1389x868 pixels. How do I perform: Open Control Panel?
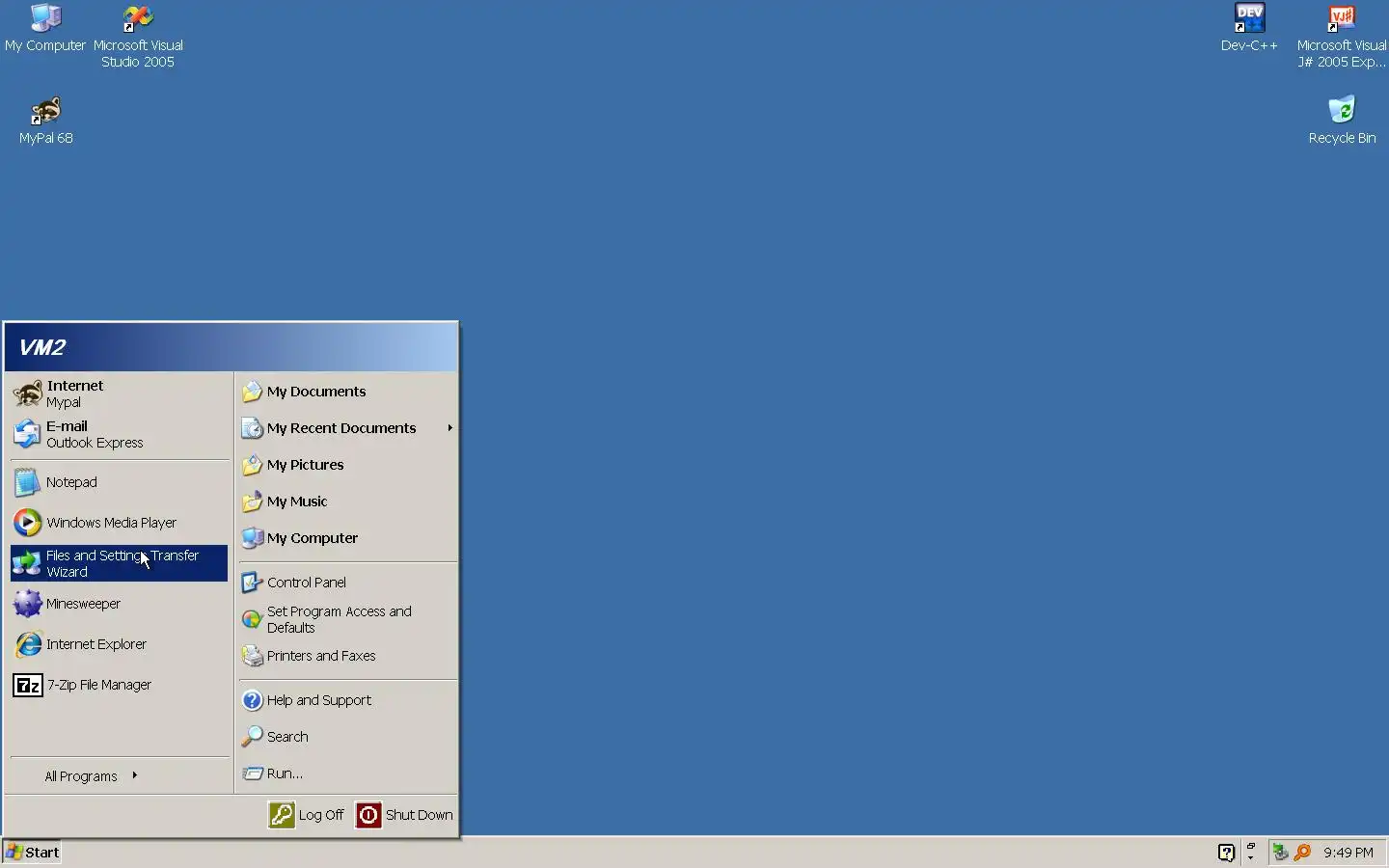pos(348,583)
